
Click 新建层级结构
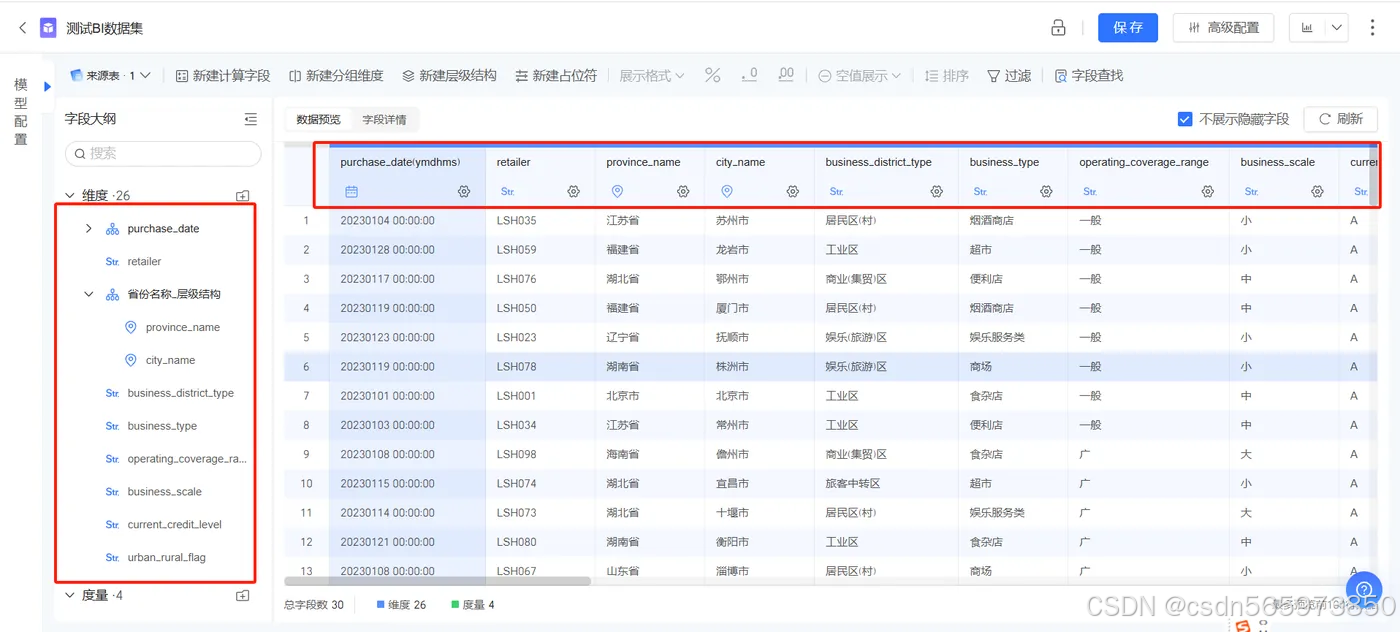(x=449, y=76)
